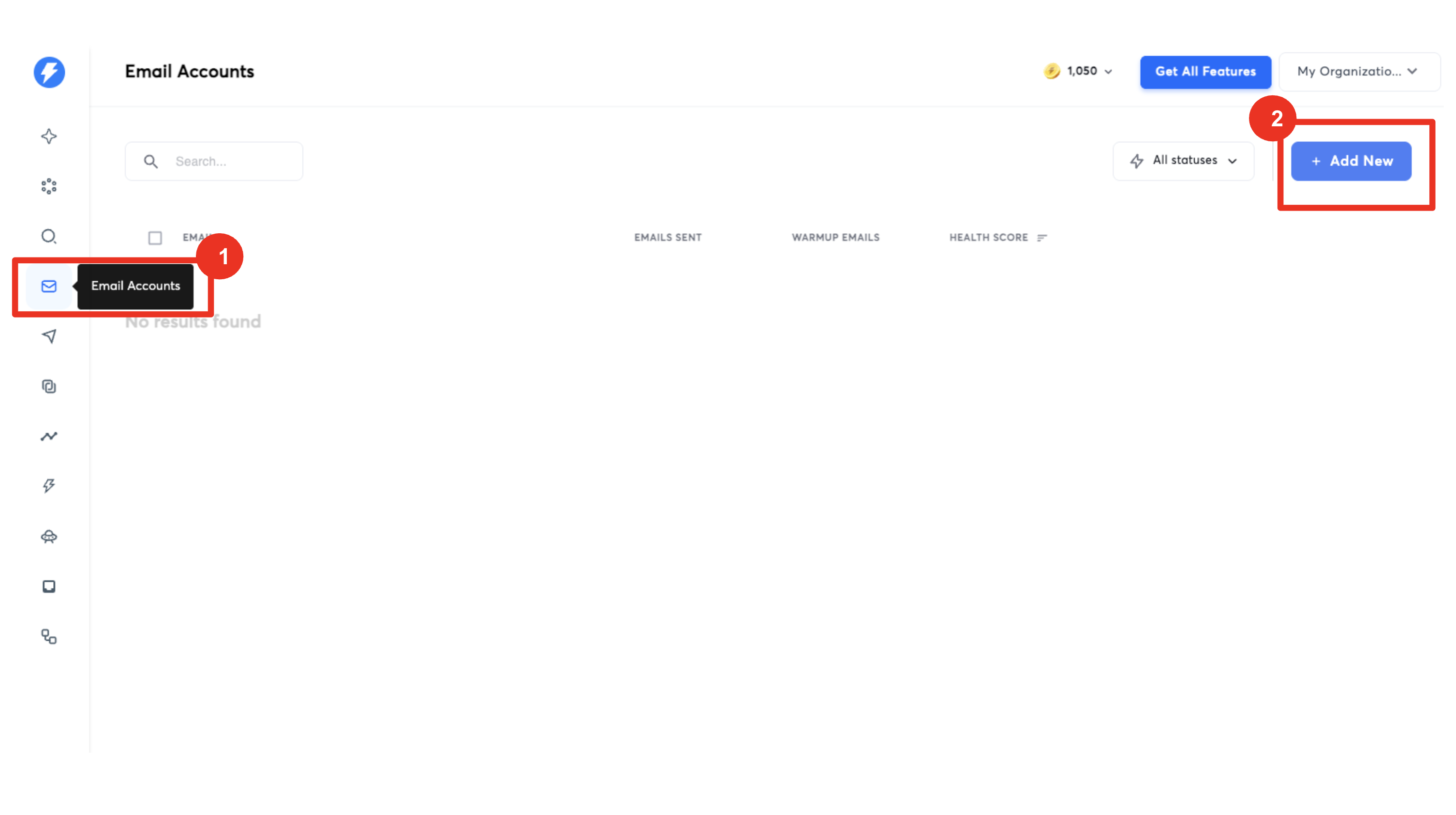1456x815 pixels.
Task: Click the app logo at top left
Action: 49,72
